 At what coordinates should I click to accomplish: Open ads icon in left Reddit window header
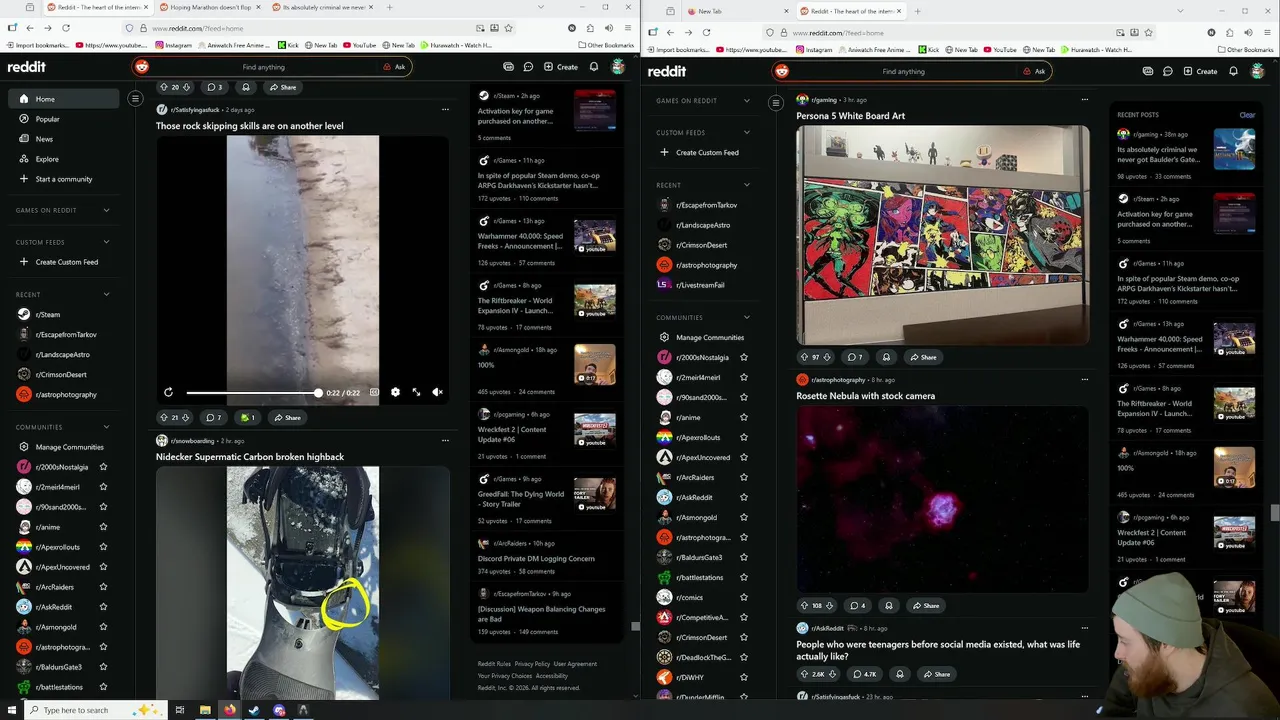click(508, 67)
